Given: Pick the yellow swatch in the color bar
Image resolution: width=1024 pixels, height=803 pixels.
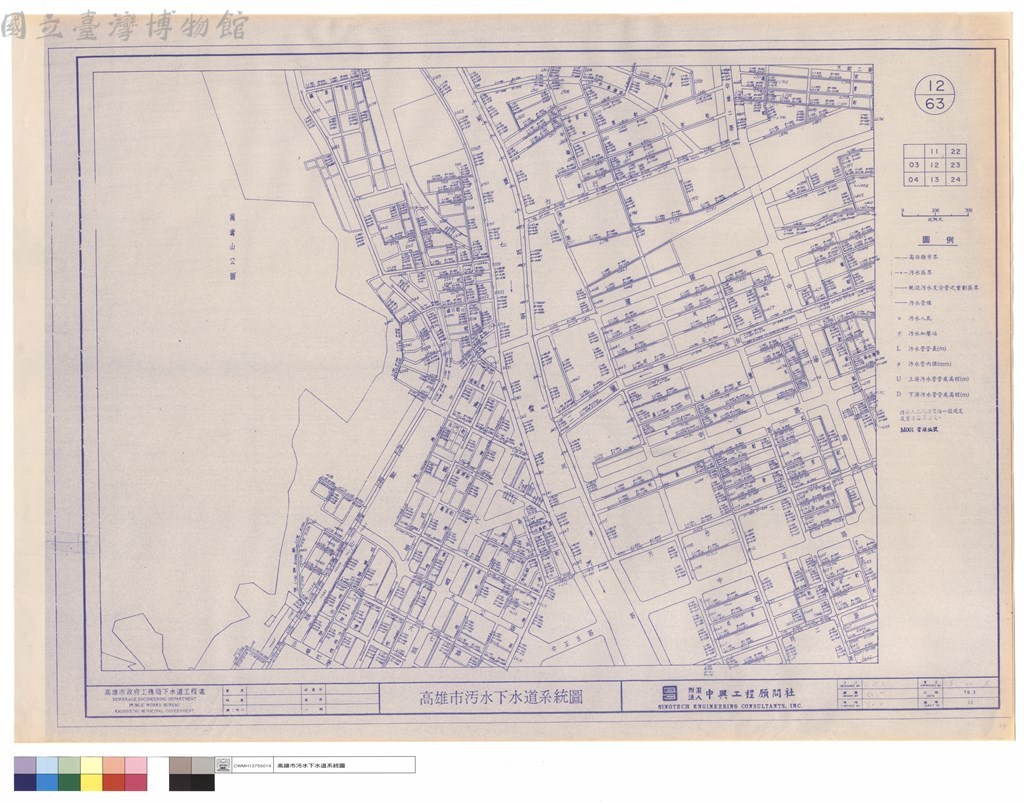Looking at the screenshot, I should pos(91,766).
